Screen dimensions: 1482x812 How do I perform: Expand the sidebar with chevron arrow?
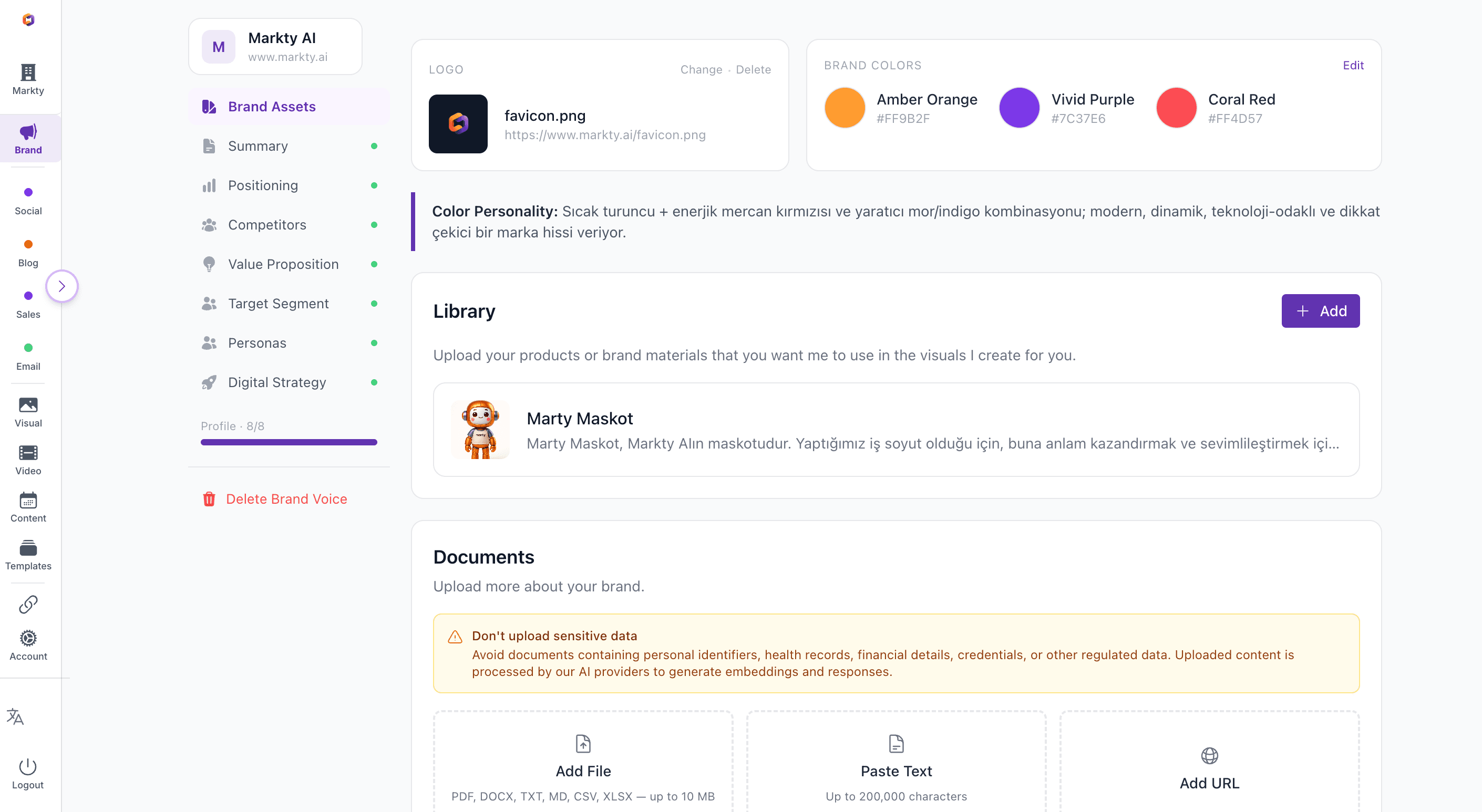click(61, 286)
